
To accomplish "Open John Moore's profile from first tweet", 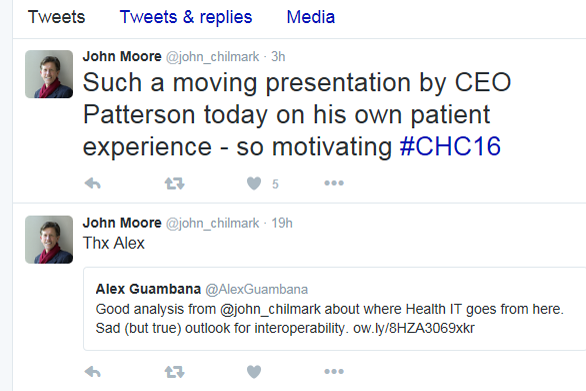I will coord(122,56).
